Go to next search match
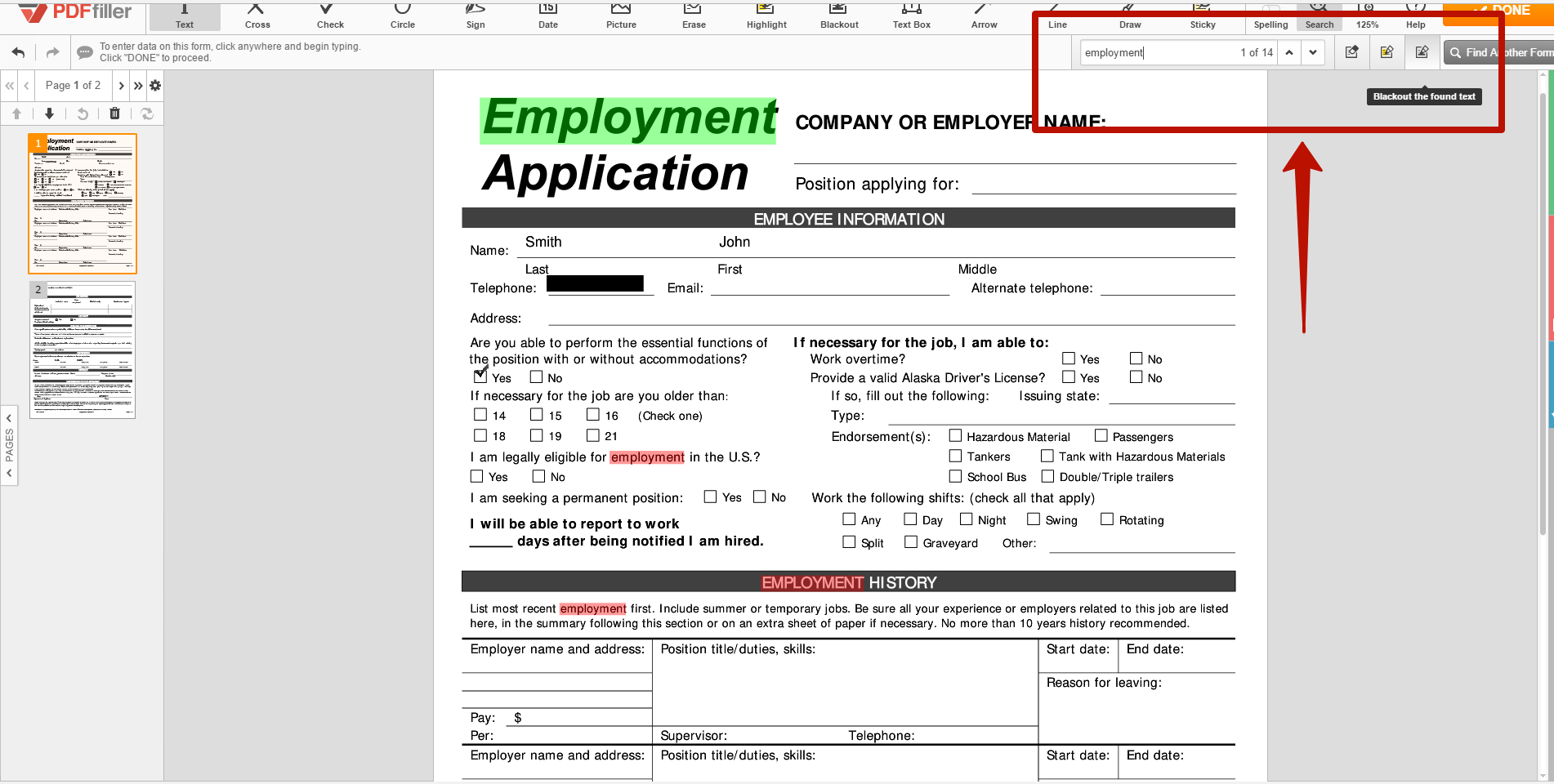Image resolution: width=1554 pixels, height=784 pixels. point(1312,52)
